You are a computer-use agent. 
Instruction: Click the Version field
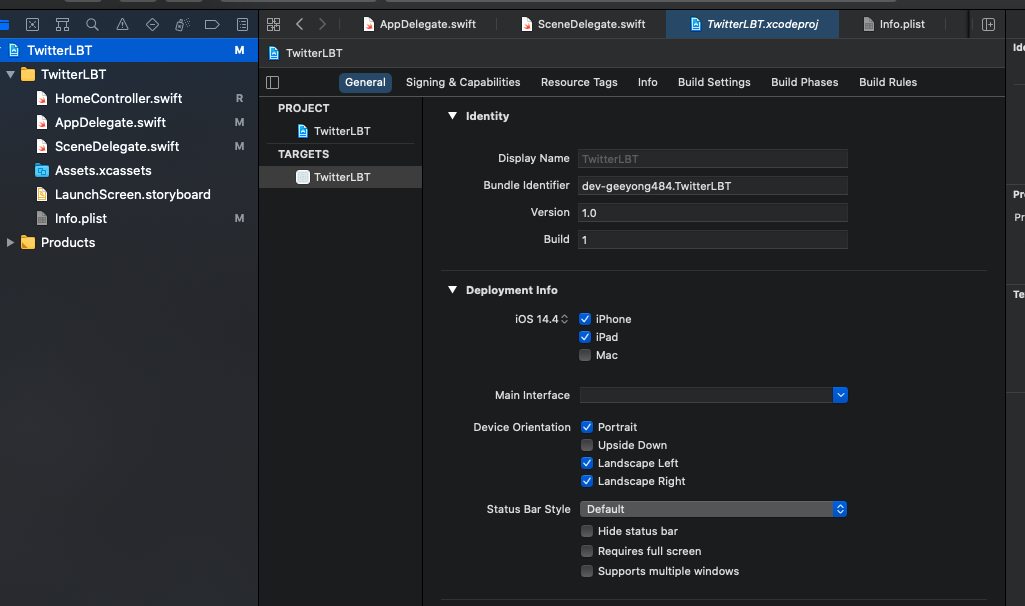pyautogui.click(x=713, y=212)
